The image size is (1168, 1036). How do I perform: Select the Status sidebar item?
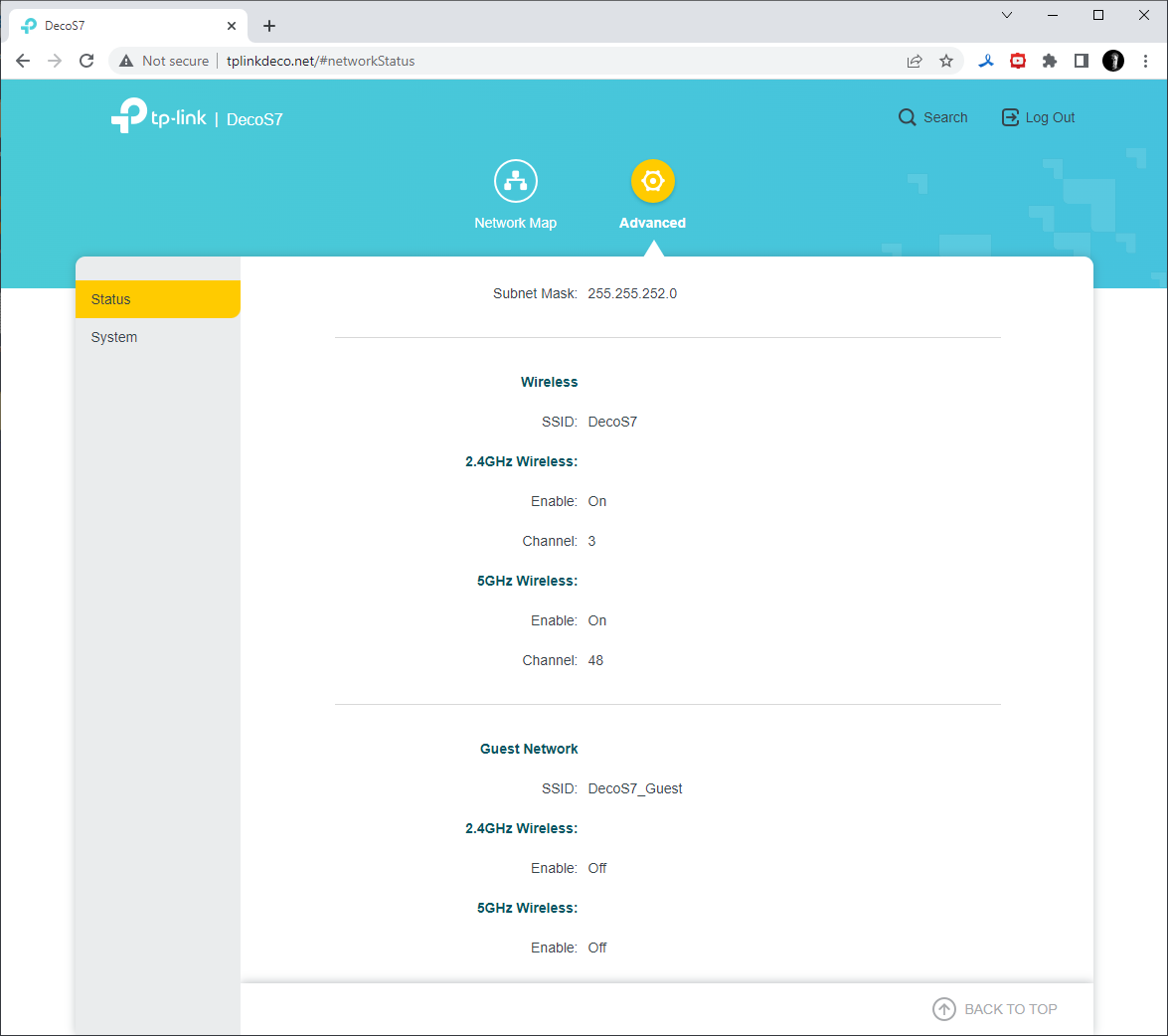pos(158,299)
